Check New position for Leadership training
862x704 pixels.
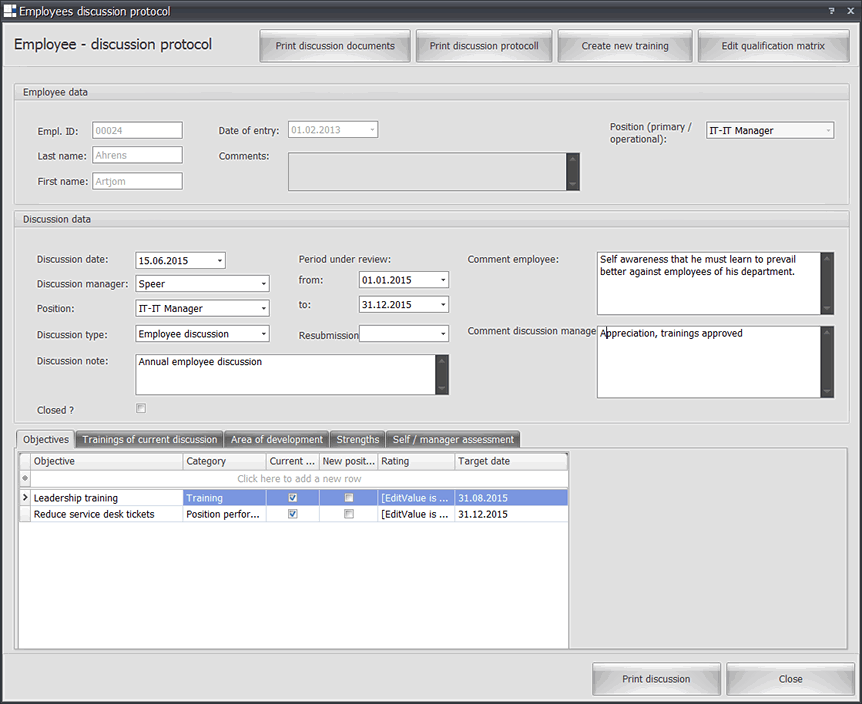coord(349,498)
